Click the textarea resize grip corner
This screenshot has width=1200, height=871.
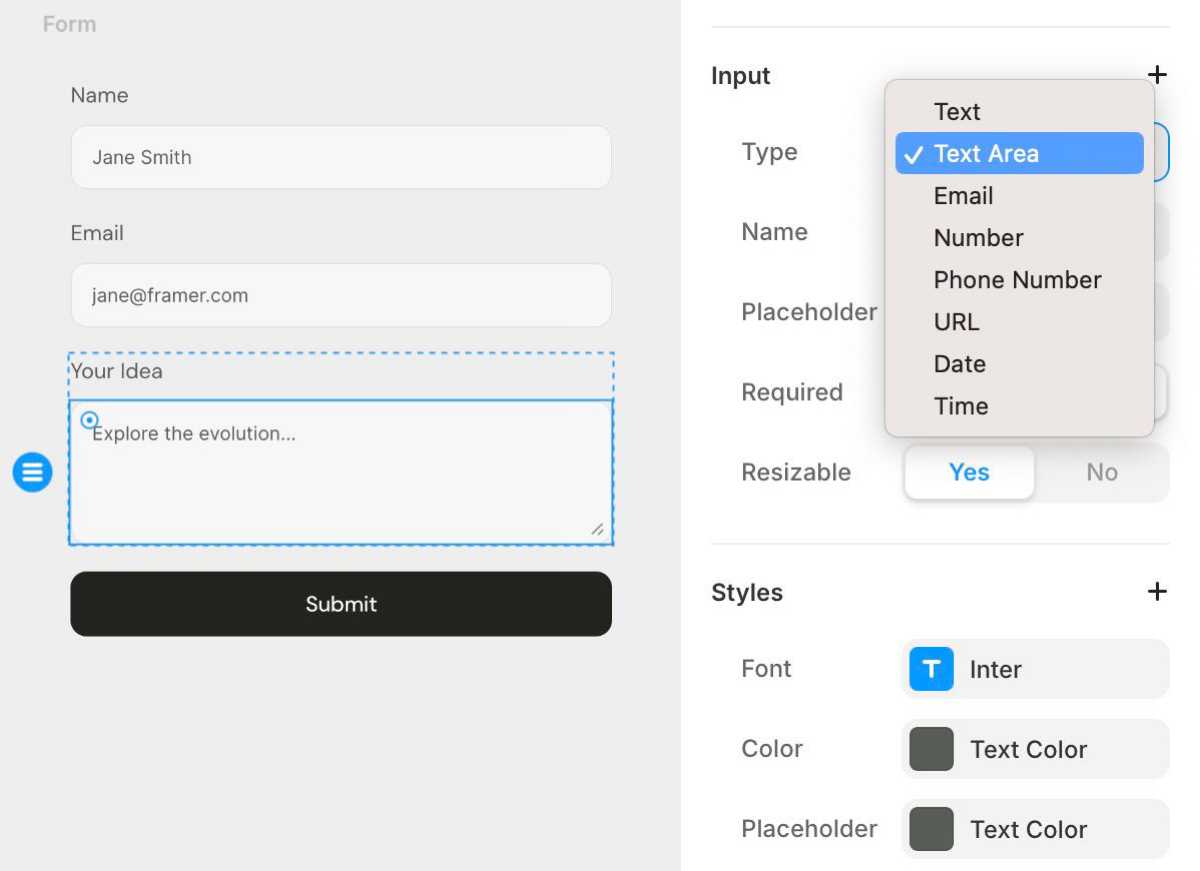coord(597,529)
